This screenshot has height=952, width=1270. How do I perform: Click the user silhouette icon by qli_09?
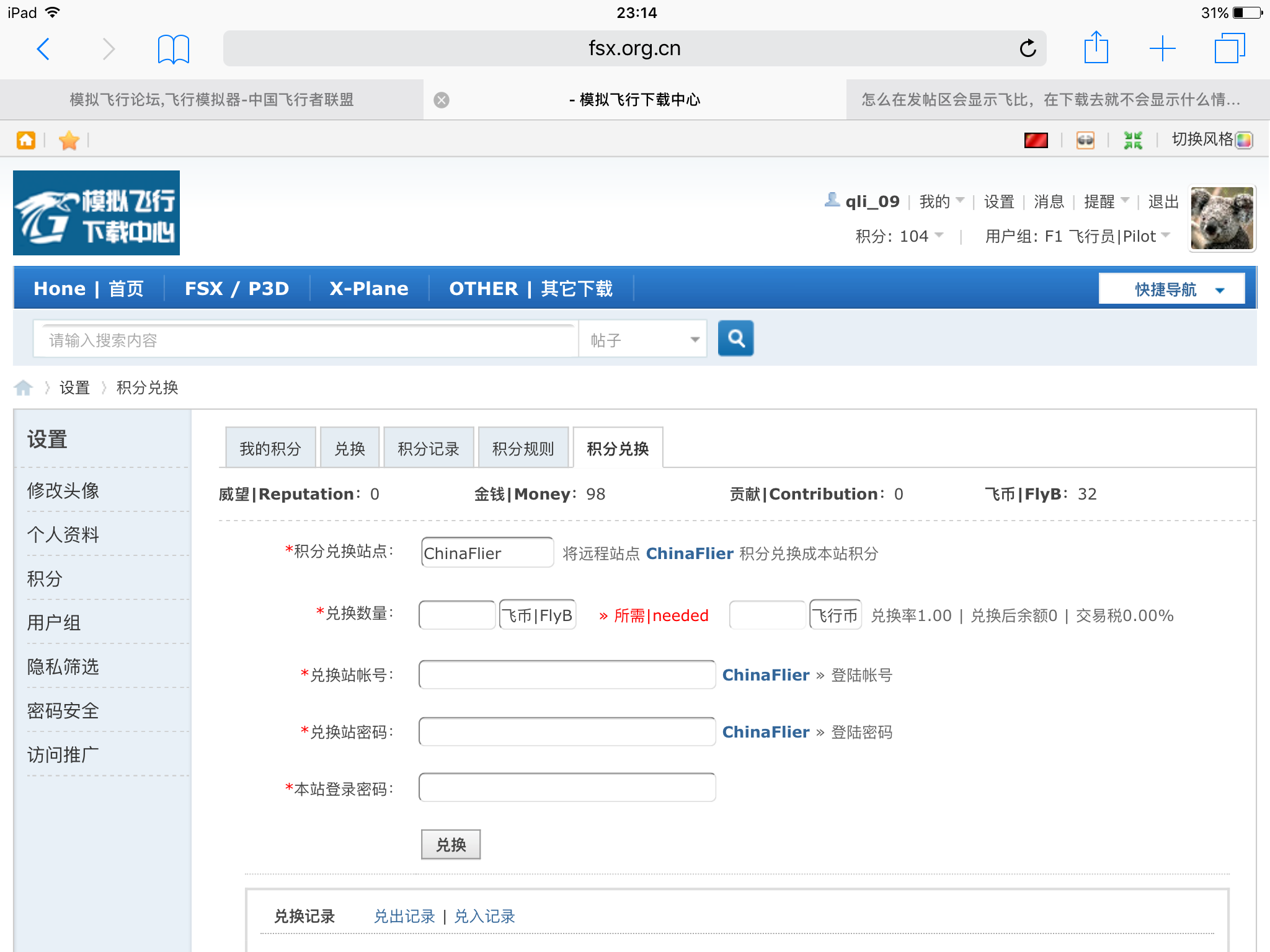[832, 200]
